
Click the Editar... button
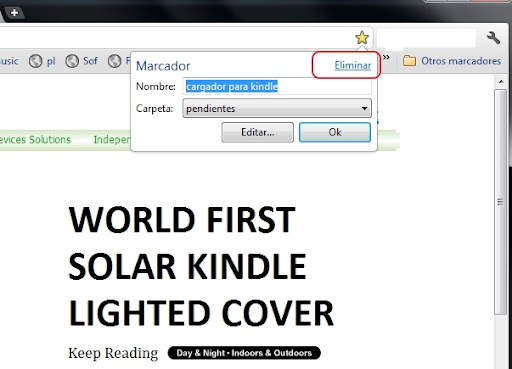click(x=258, y=132)
